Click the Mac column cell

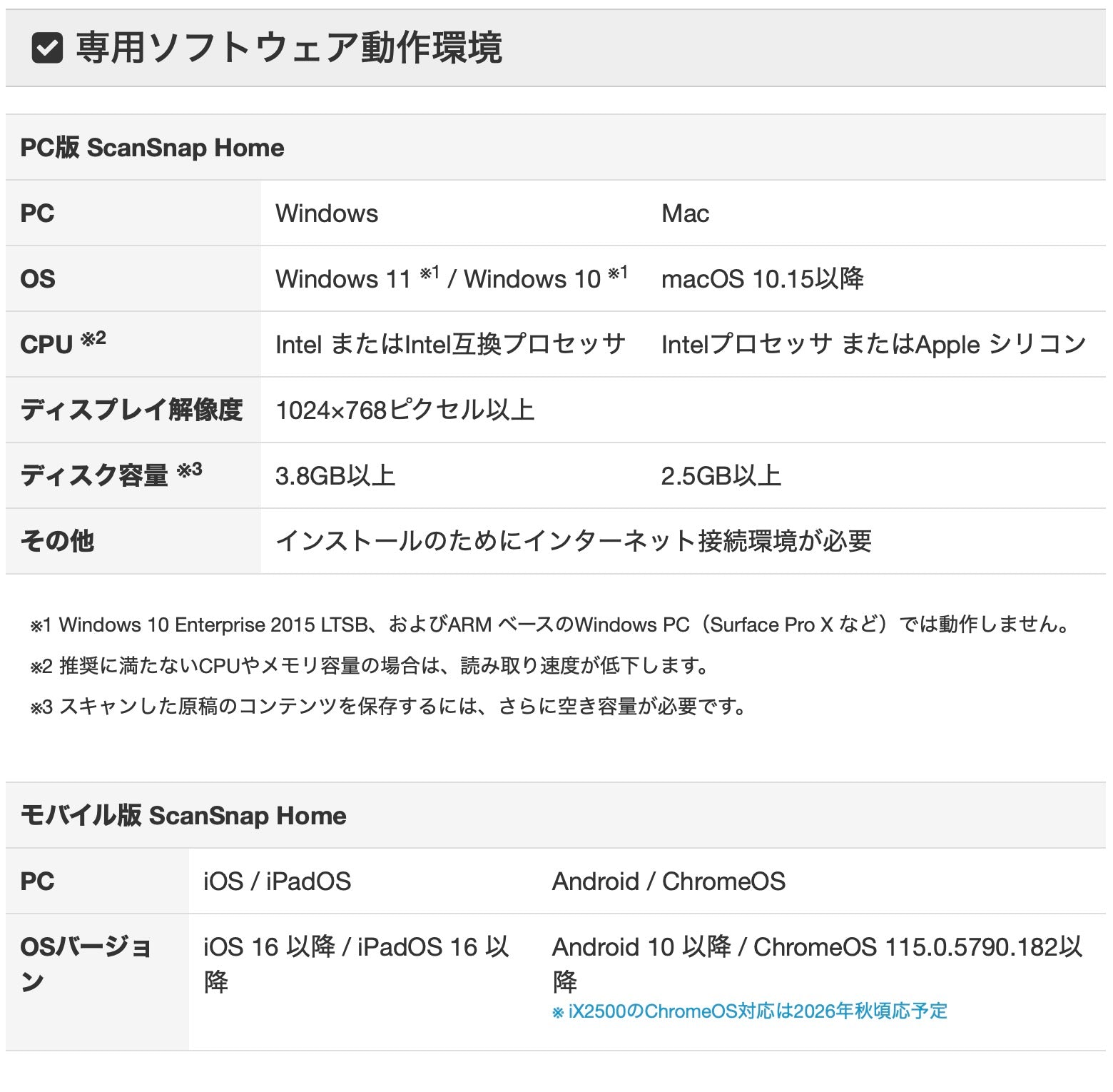click(x=876, y=213)
